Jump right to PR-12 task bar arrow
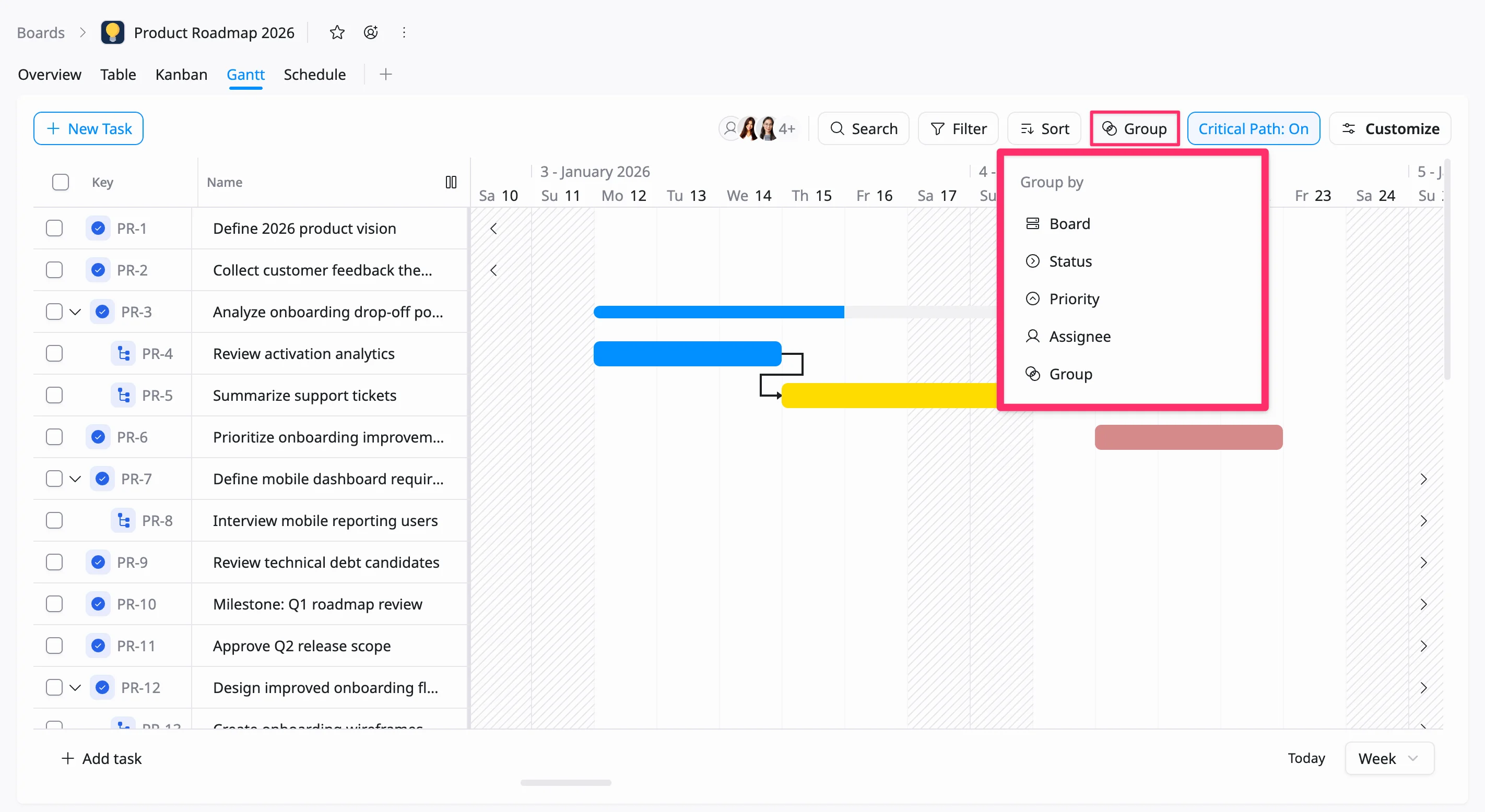Image resolution: width=1485 pixels, height=812 pixels. point(1423,687)
